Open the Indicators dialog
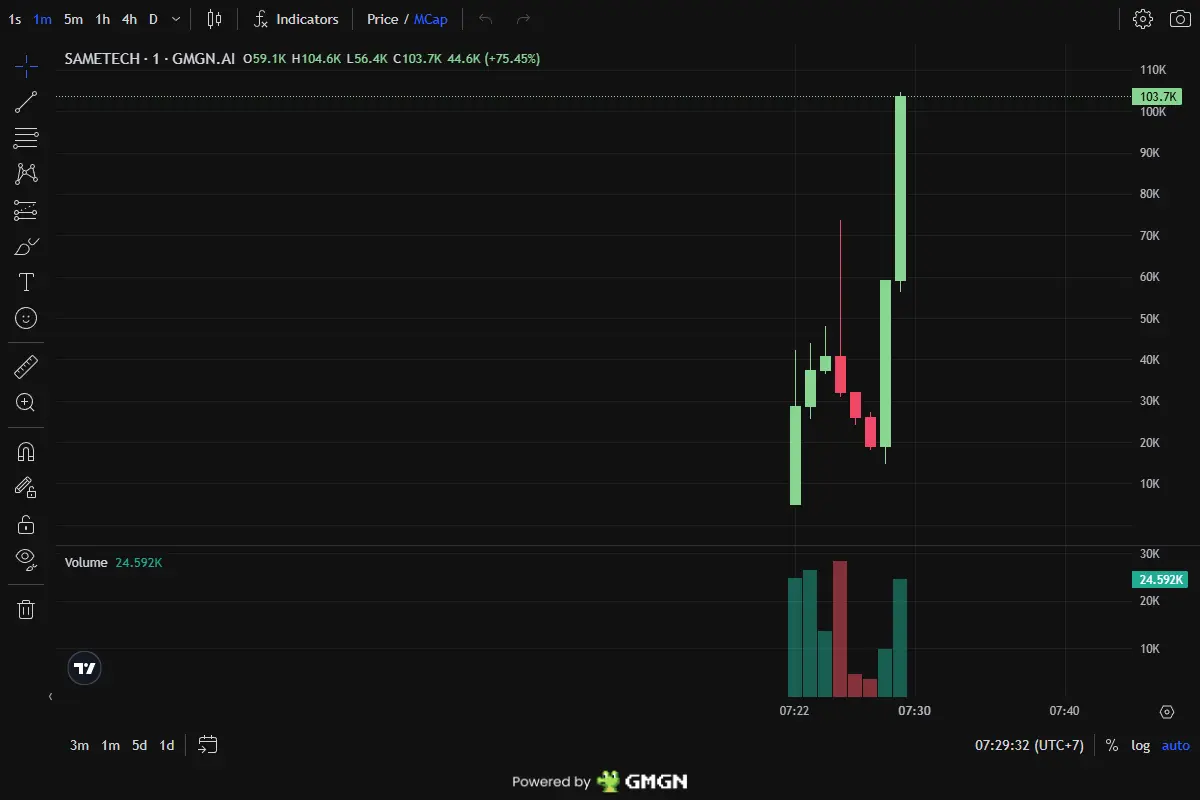1200x800 pixels. [x=296, y=19]
